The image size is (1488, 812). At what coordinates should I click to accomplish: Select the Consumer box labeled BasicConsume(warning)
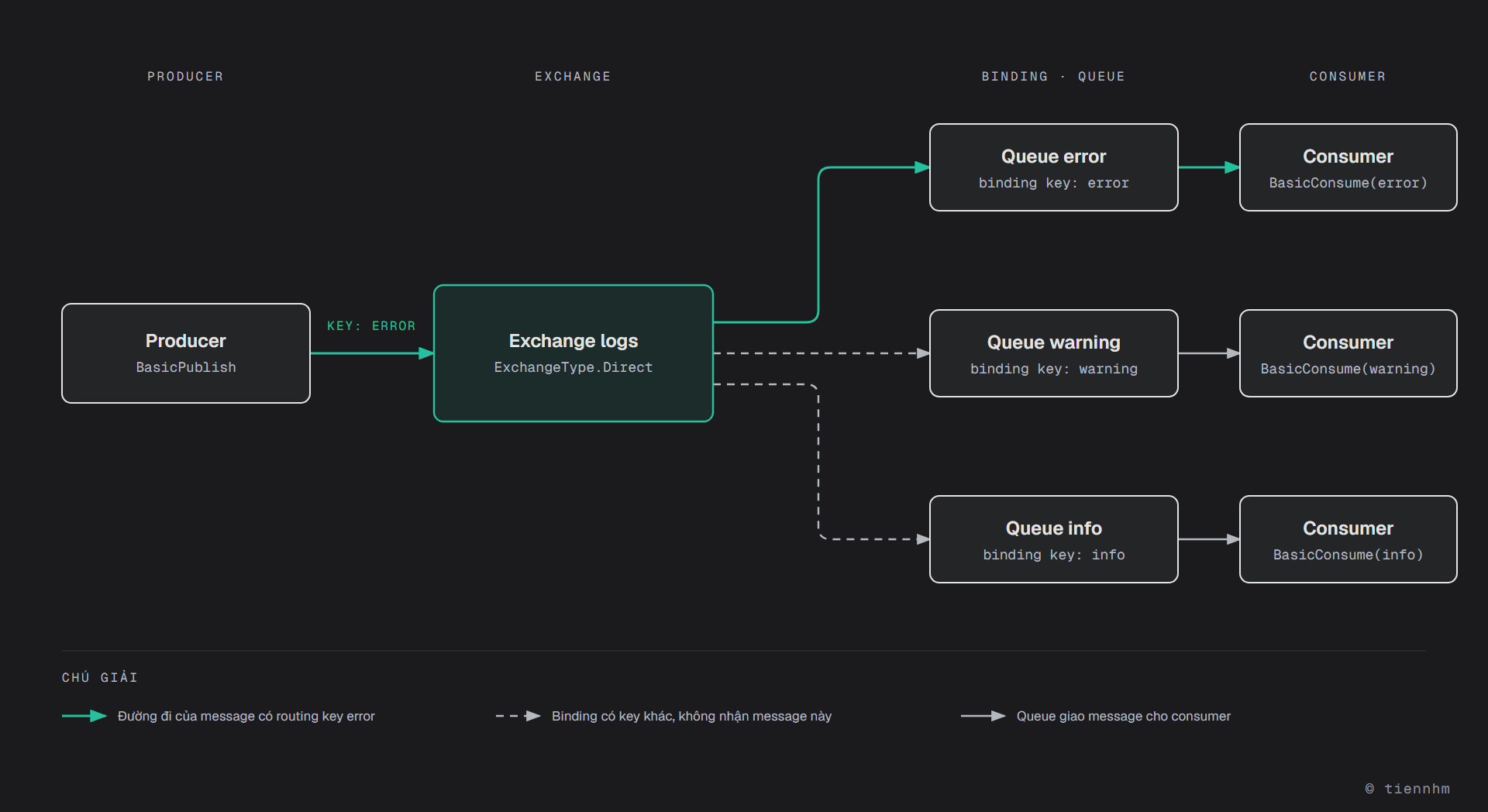pos(1348,353)
